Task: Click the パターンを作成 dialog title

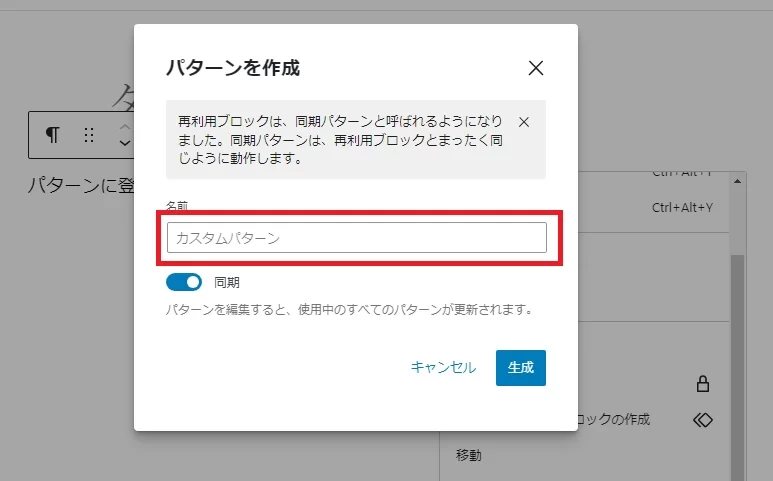Action: (233, 68)
